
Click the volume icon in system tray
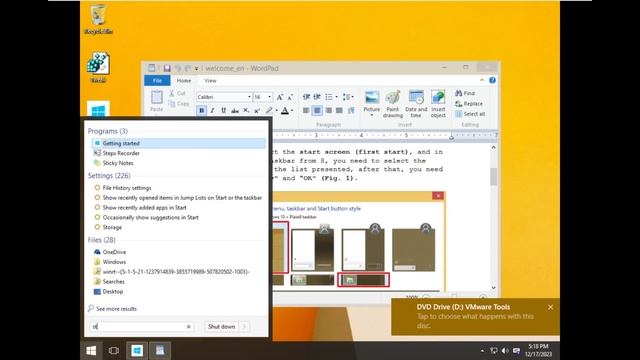(505, 351)
